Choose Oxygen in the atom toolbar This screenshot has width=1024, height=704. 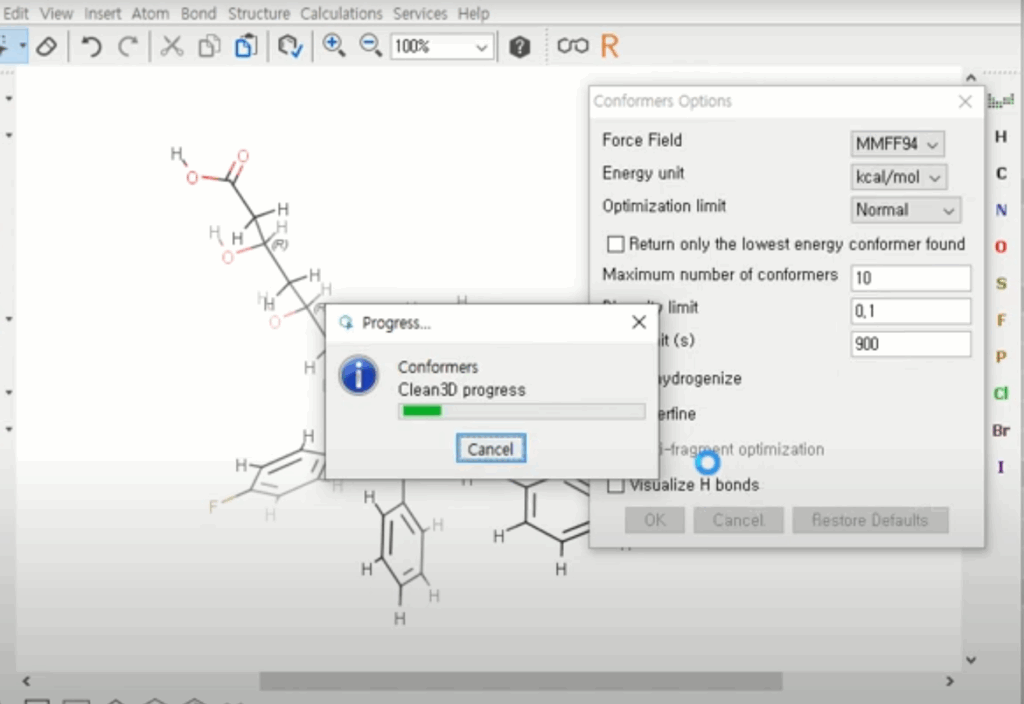pos(1000,247)
